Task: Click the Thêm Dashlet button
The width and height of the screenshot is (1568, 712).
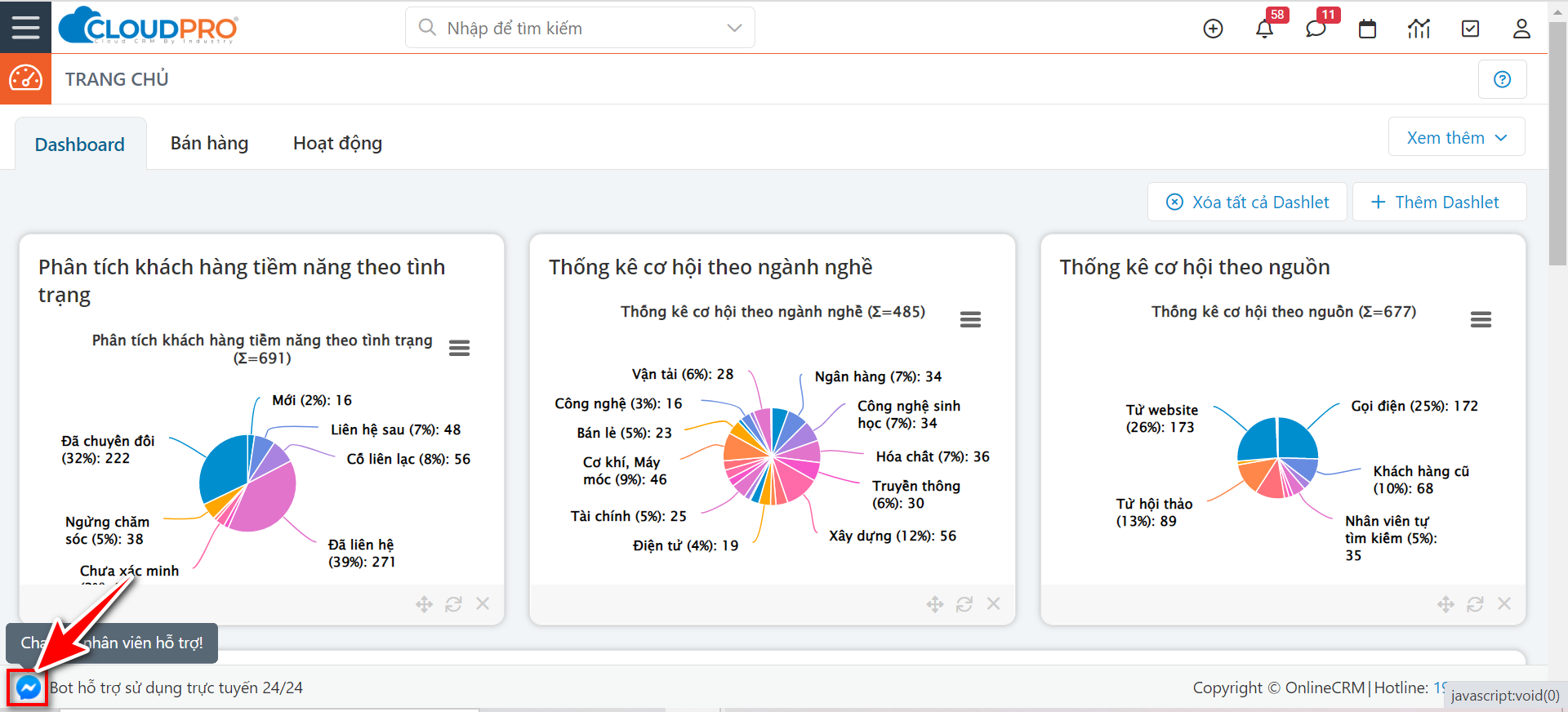Action: (1438, 202)
